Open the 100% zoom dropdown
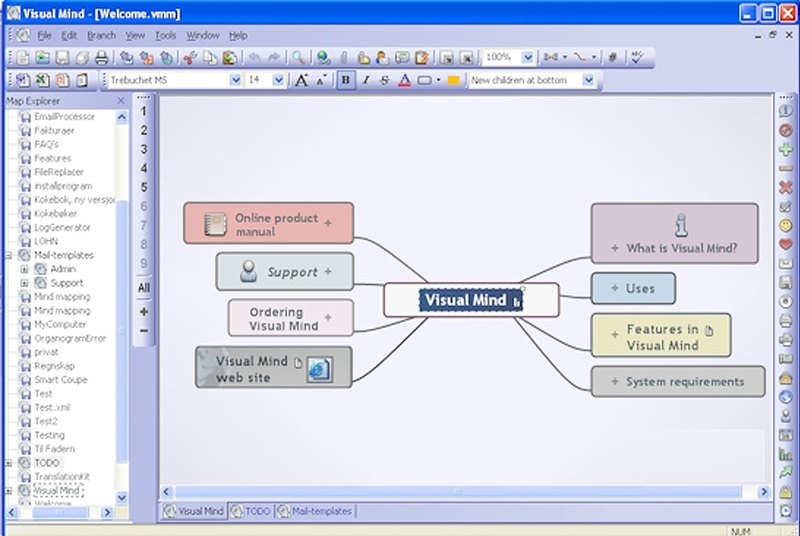Viewport: 800px width, 536px height. click(x=528, y=58)
